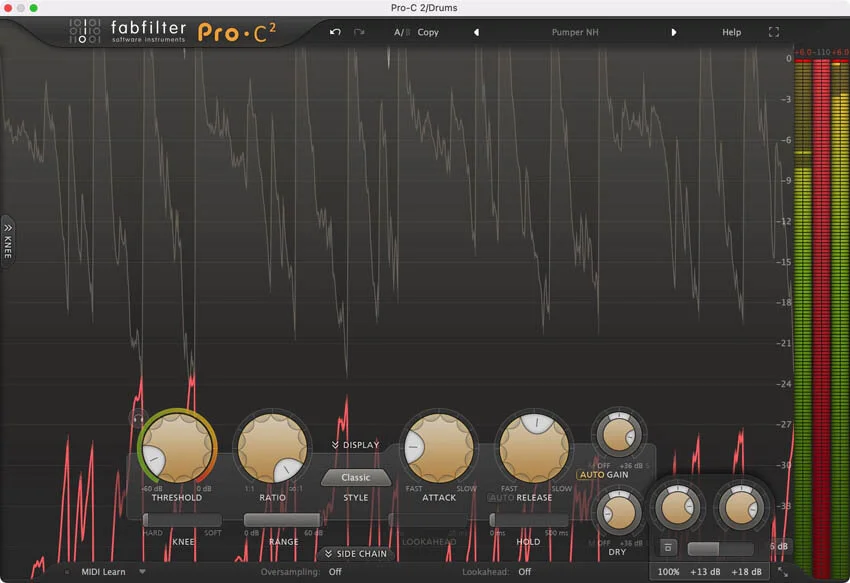The height and width of the screenshot is (583, 850).
Task: Click the FabFilter logo icon
Action: (x=84, y=31)
